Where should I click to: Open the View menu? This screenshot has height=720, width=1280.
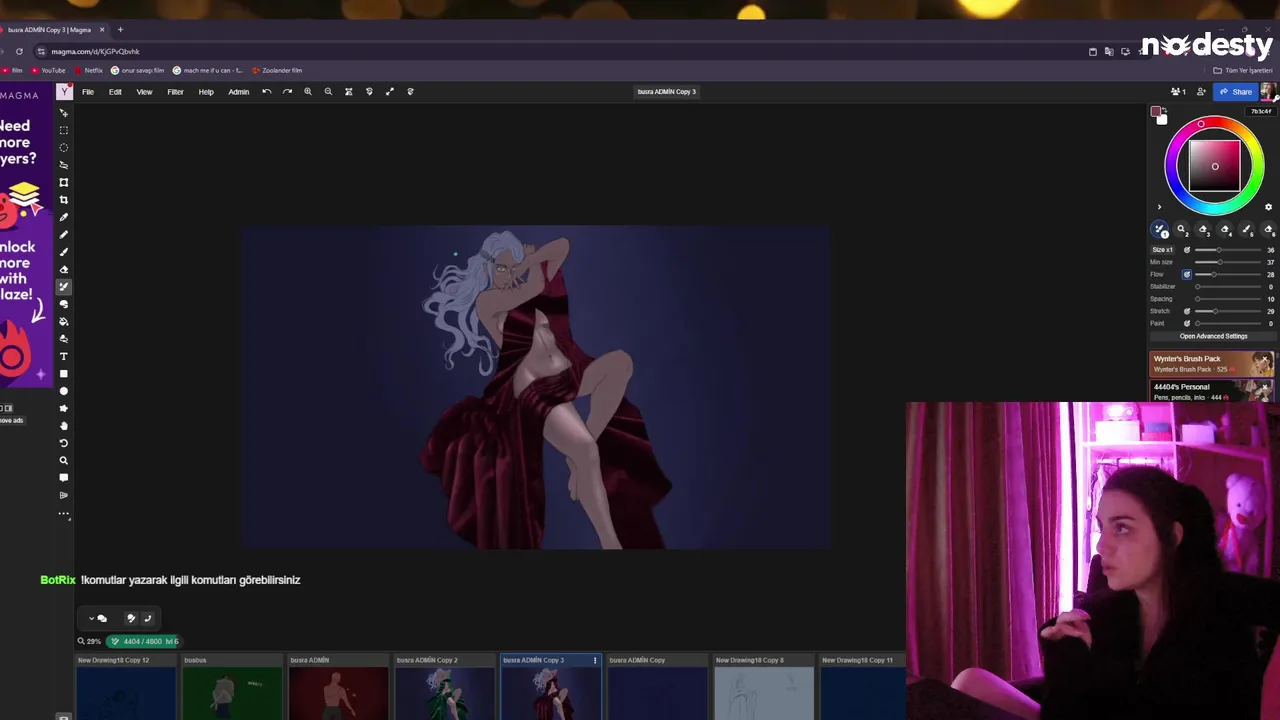point(144,92)
